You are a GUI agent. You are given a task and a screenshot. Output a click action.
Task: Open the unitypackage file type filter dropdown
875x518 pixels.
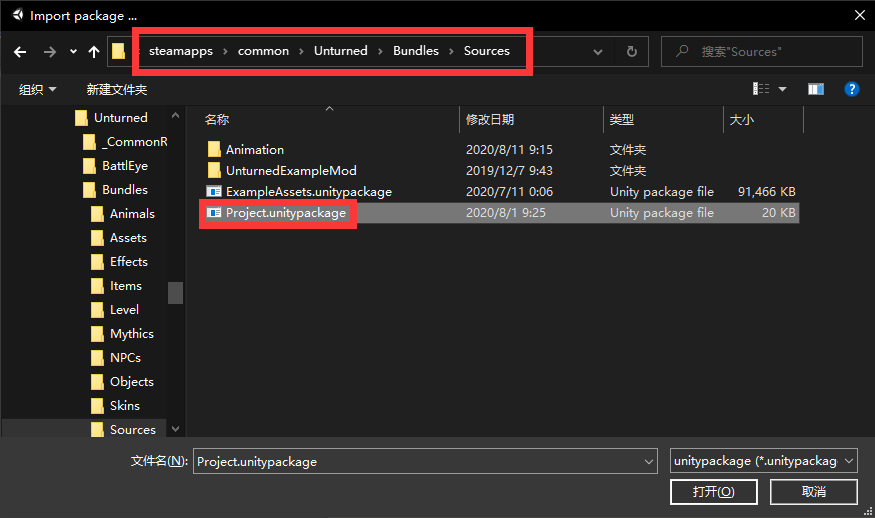764,461
